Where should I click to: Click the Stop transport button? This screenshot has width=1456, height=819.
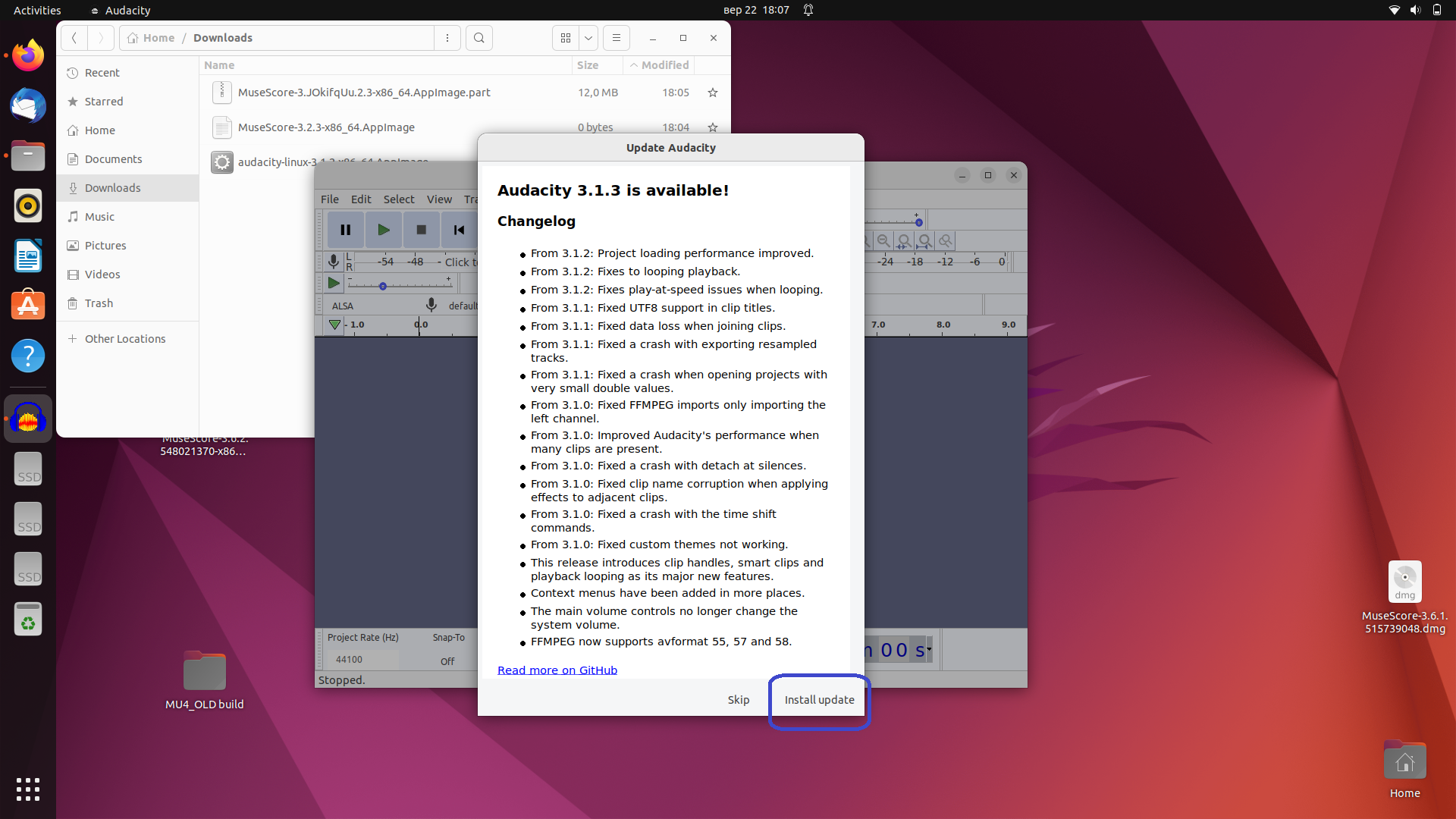point(421,230)
